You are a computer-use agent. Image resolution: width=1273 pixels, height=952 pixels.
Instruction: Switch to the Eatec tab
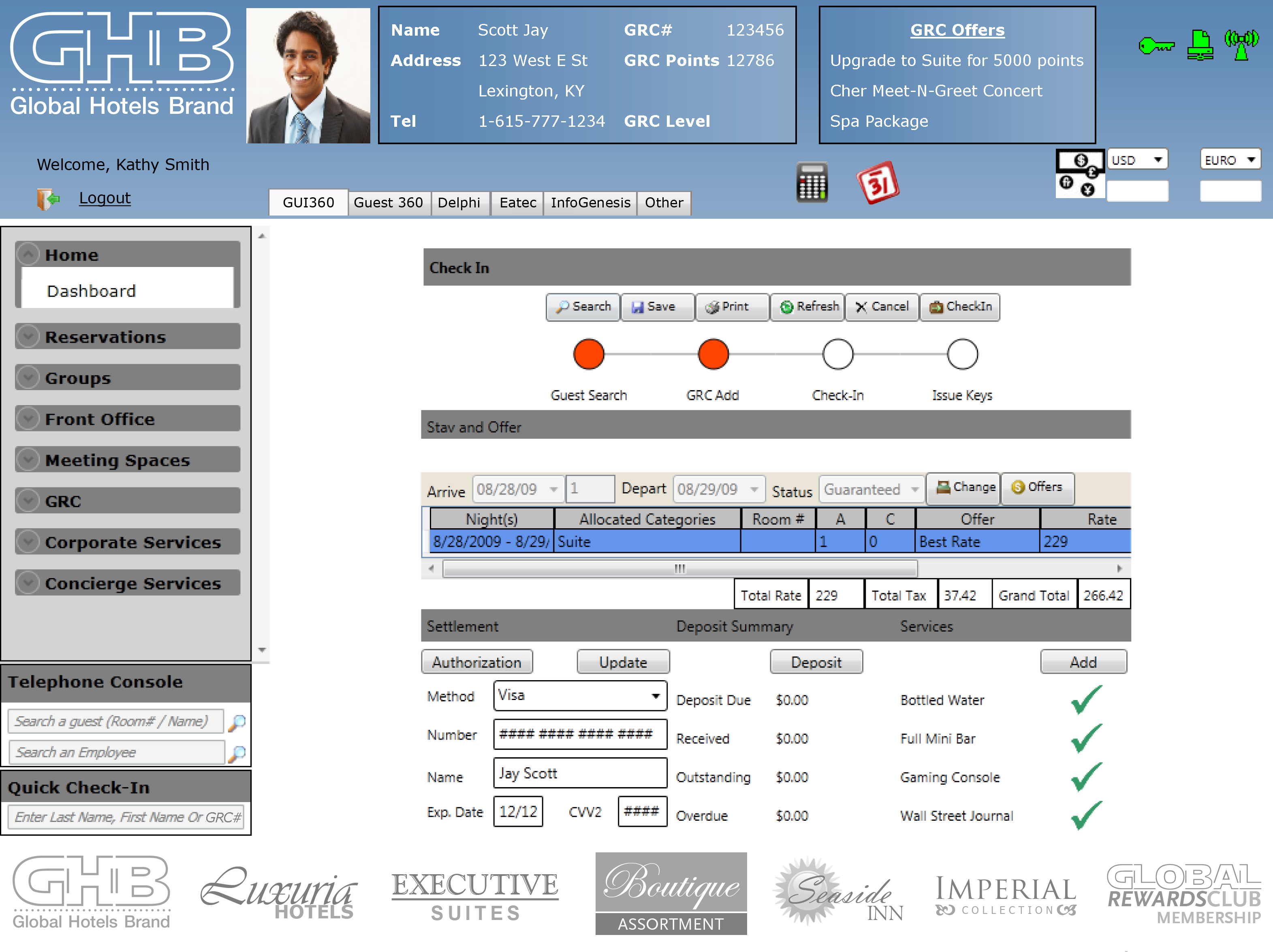(x=517, y=203)
